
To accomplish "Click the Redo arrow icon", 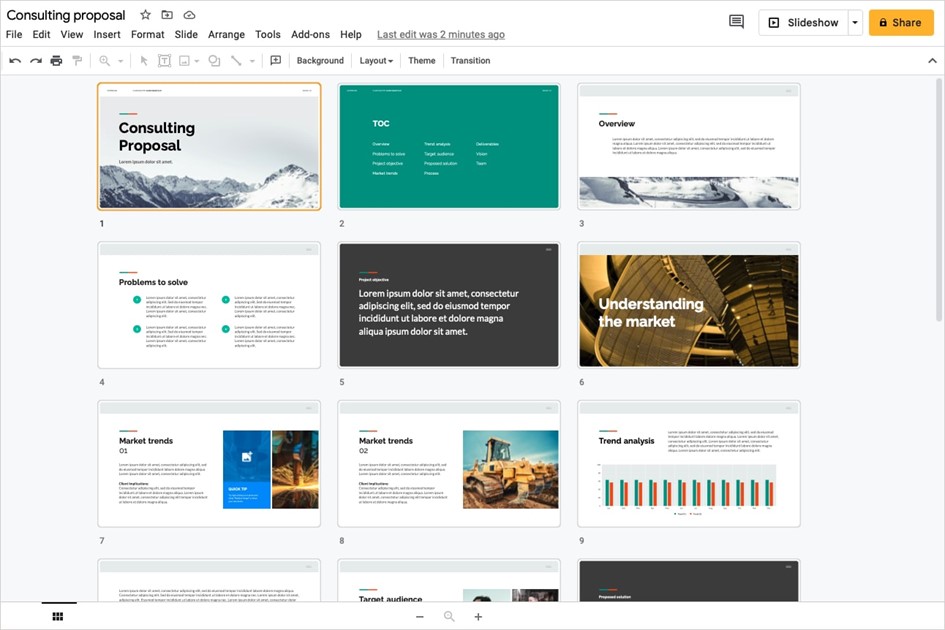I will (x=36, y=61).
